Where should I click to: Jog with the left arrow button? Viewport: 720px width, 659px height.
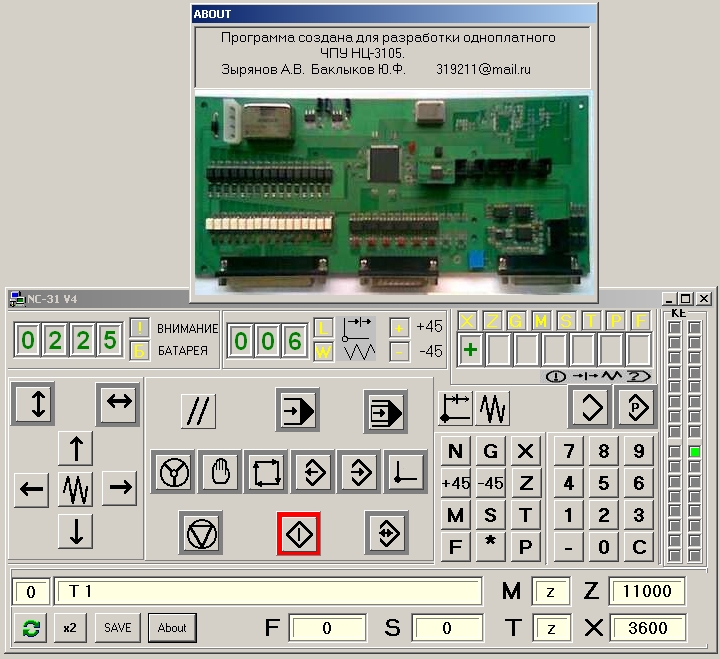point(31,490)
